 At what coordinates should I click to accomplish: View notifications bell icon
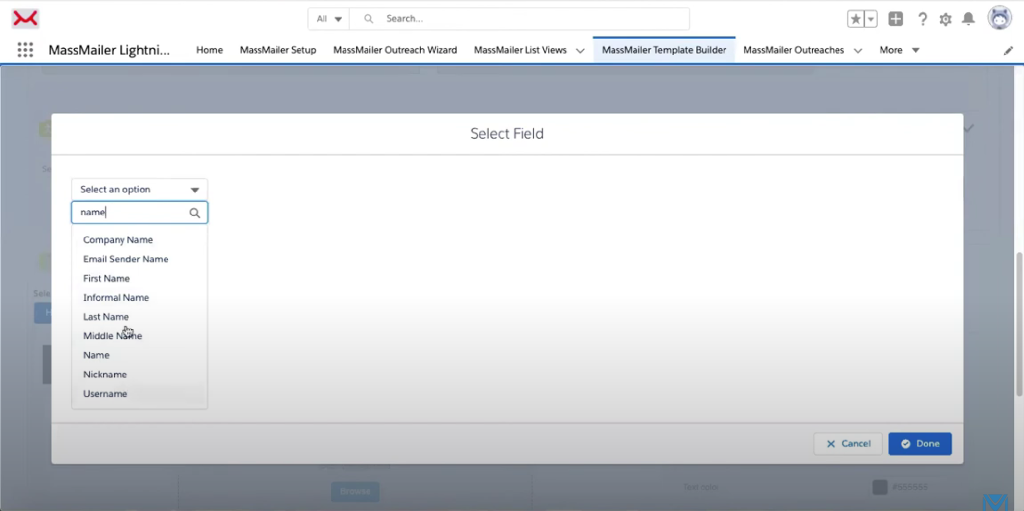[968, 19]
